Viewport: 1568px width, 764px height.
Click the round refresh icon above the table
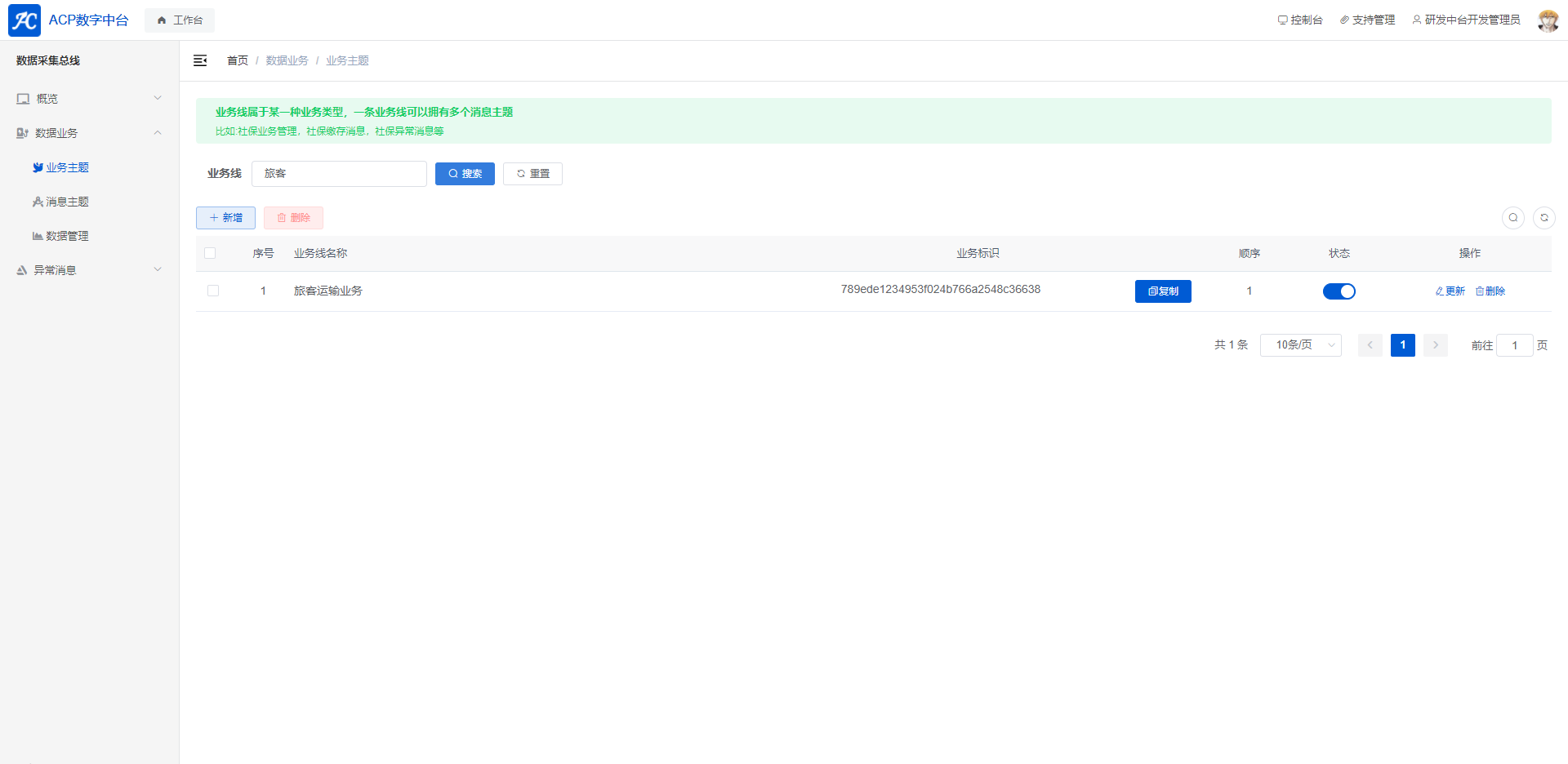(x=1543, y=218)
